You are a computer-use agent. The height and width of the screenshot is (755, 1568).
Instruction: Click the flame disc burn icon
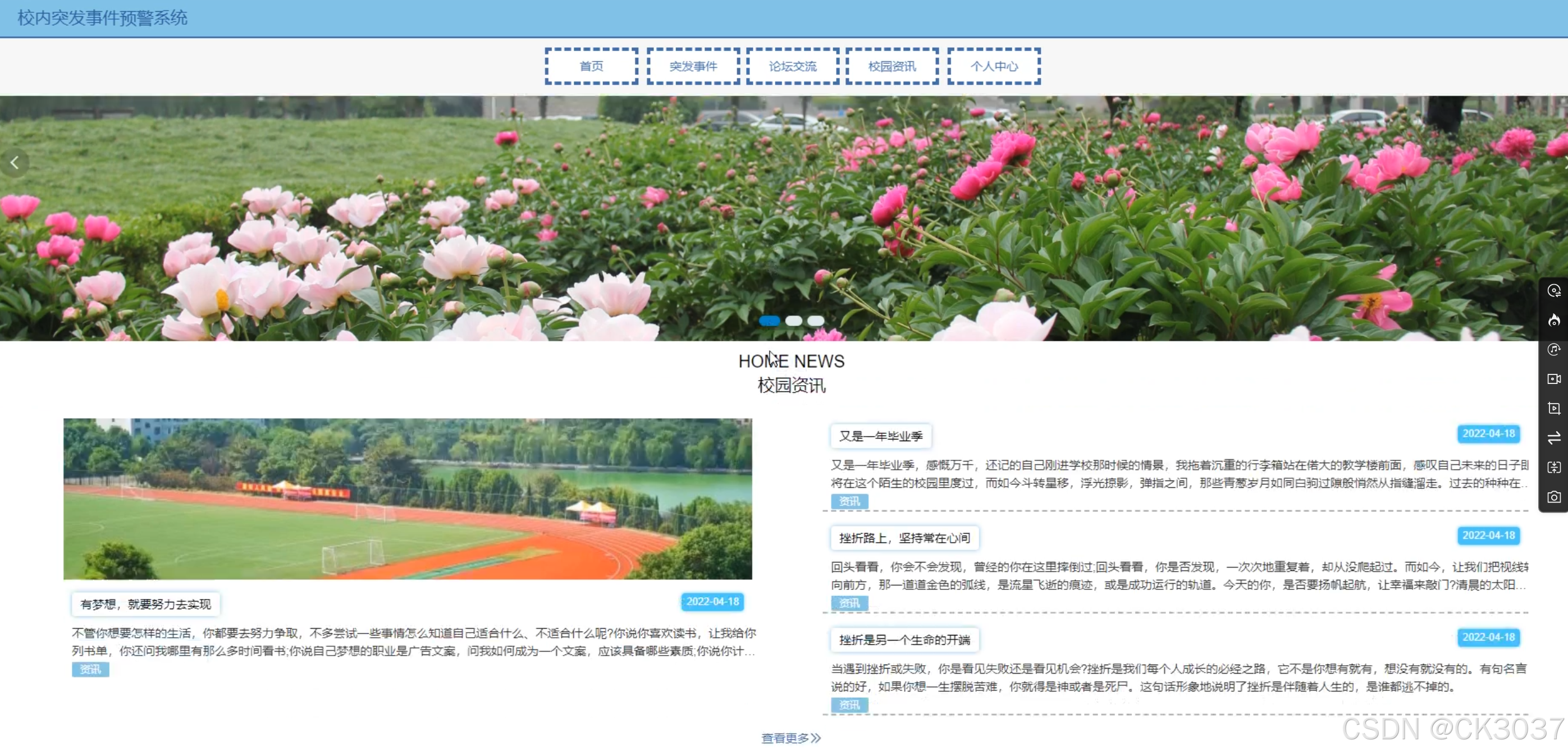(1553, 320)
